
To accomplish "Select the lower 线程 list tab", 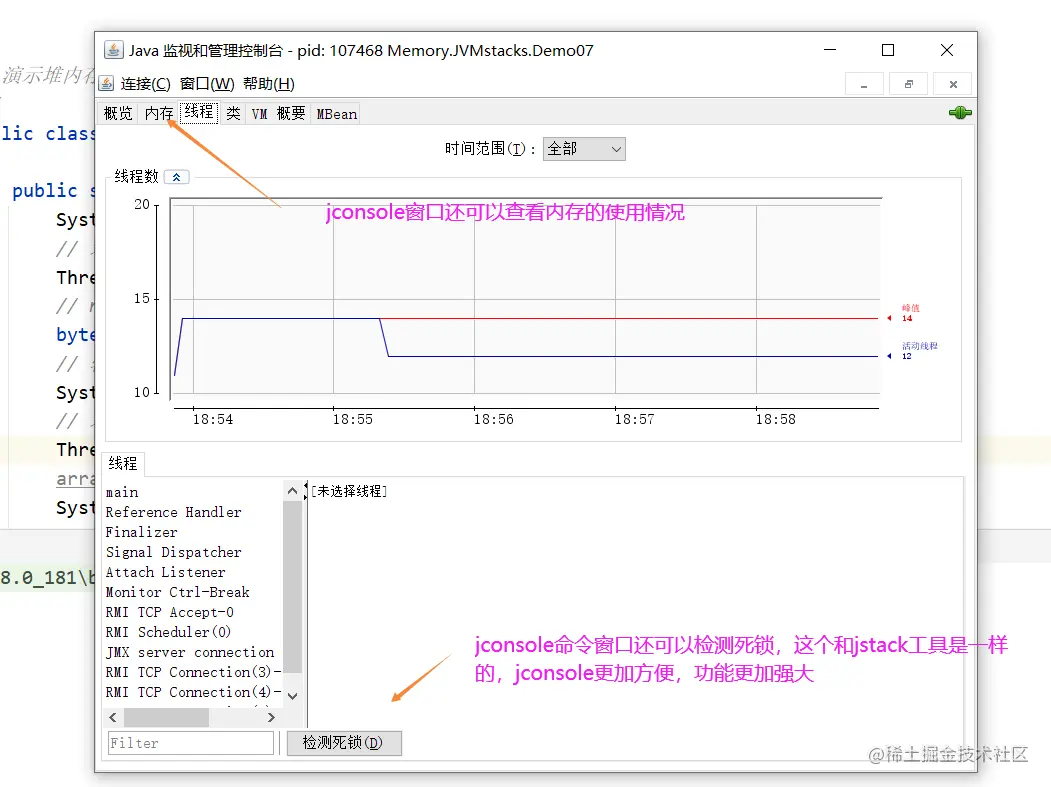I will click(x=123, y=463).
